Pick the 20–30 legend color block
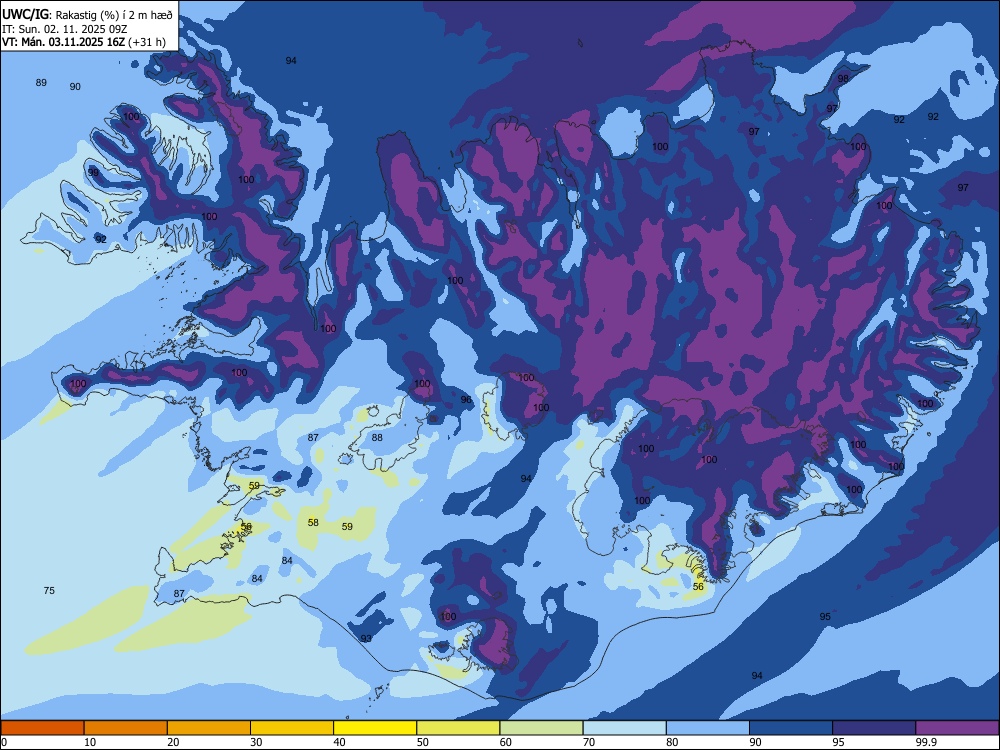 (x=209, y=728)
